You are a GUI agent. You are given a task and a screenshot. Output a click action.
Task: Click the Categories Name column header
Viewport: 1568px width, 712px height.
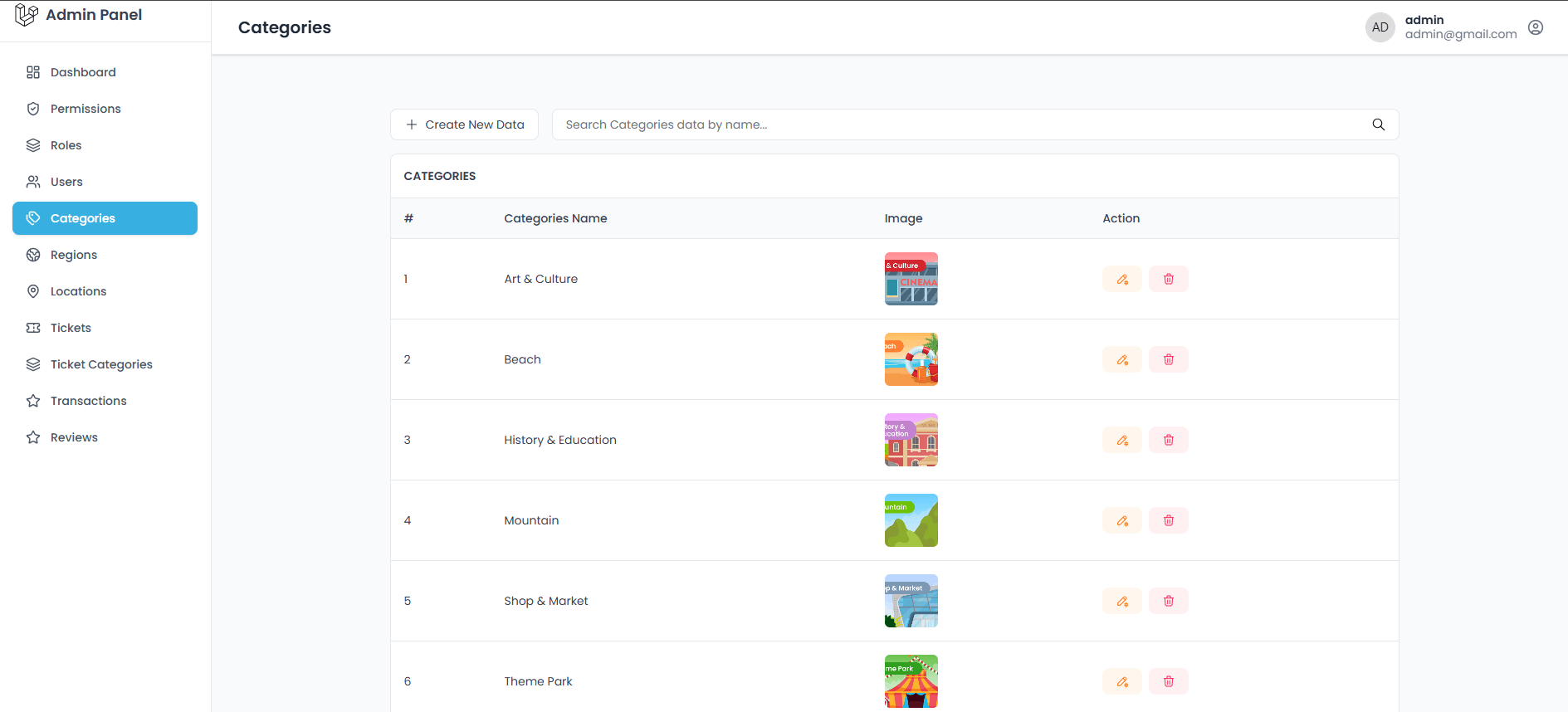pos(555,218)
